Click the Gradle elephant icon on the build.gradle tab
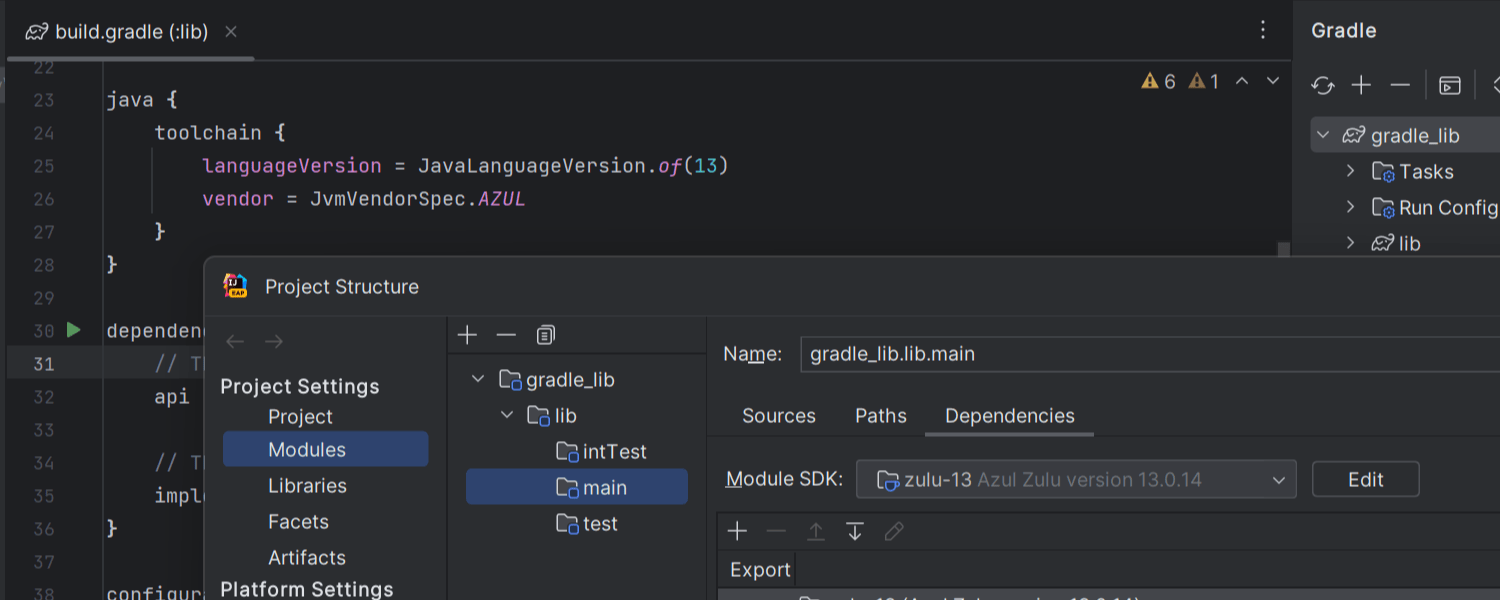Viewport: 1500px width, 600px height. click(x=37, y=31)
